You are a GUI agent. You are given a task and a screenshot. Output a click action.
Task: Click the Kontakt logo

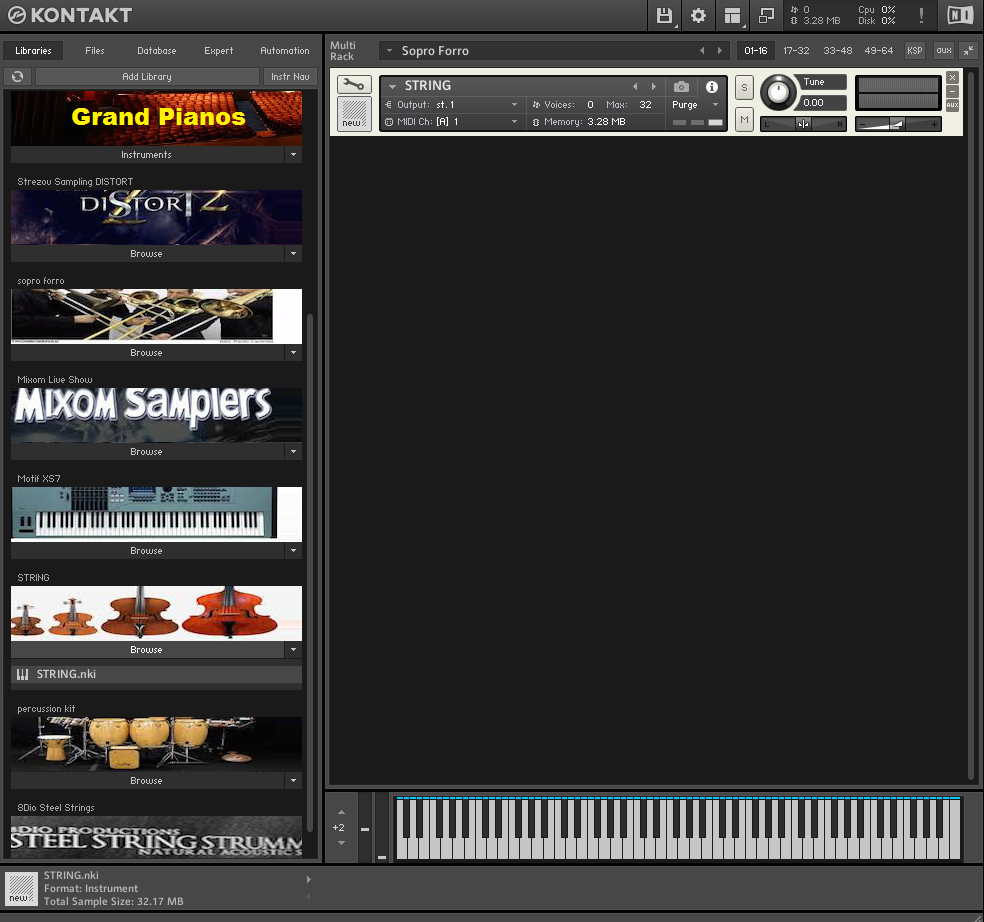coord(70,15)
